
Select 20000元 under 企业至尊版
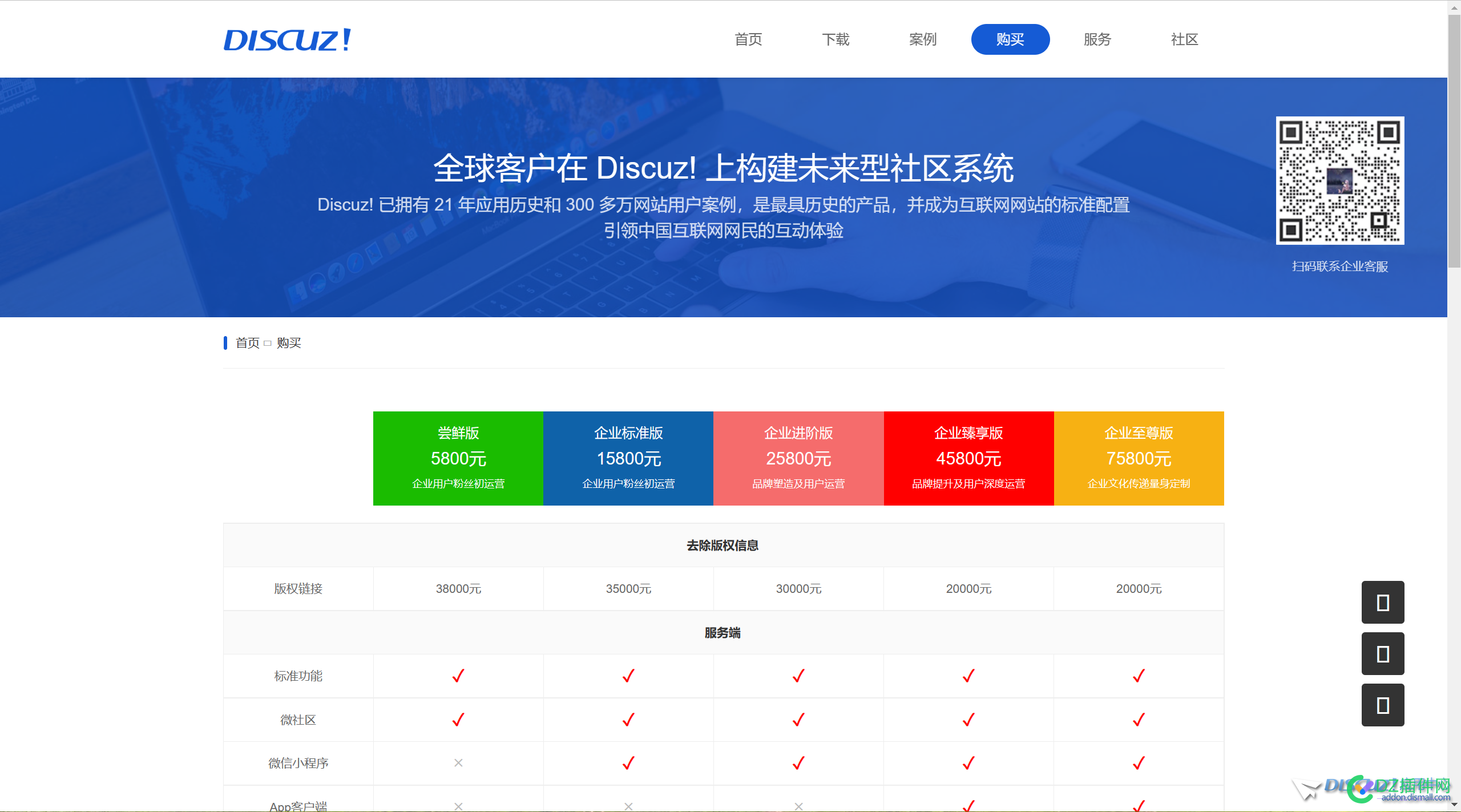pos(1139,589)
